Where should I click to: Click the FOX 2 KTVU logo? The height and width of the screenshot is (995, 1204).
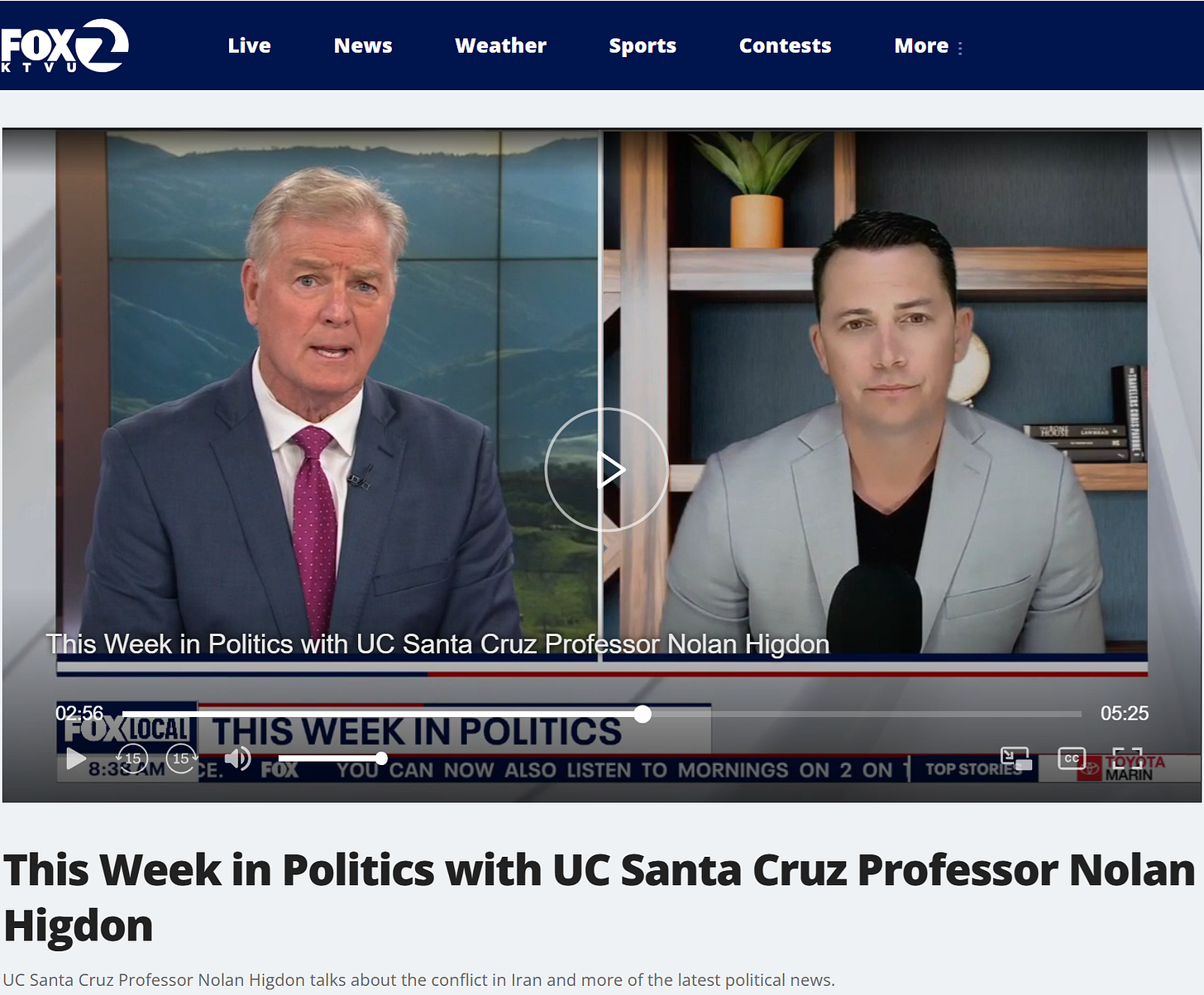(x=64, y=45)
